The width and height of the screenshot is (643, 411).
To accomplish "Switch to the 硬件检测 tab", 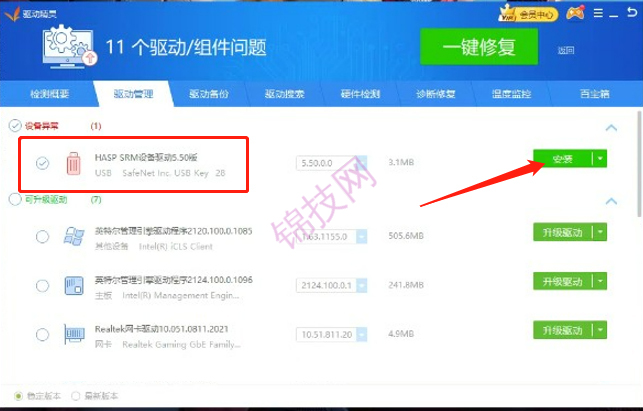I will click(360, 94).
